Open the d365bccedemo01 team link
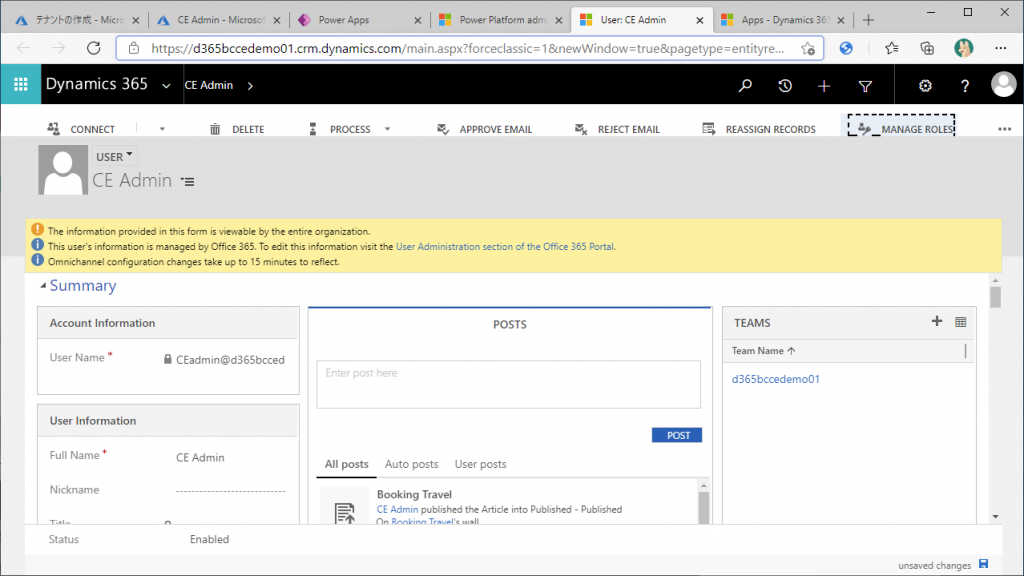The height and width of the screenshot is (576, 1024). [x=775, y=379]
